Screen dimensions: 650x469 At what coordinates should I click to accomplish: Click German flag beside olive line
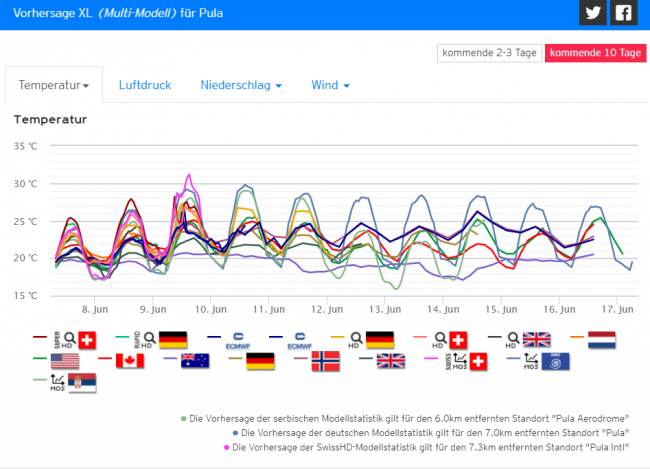point(260,361)
